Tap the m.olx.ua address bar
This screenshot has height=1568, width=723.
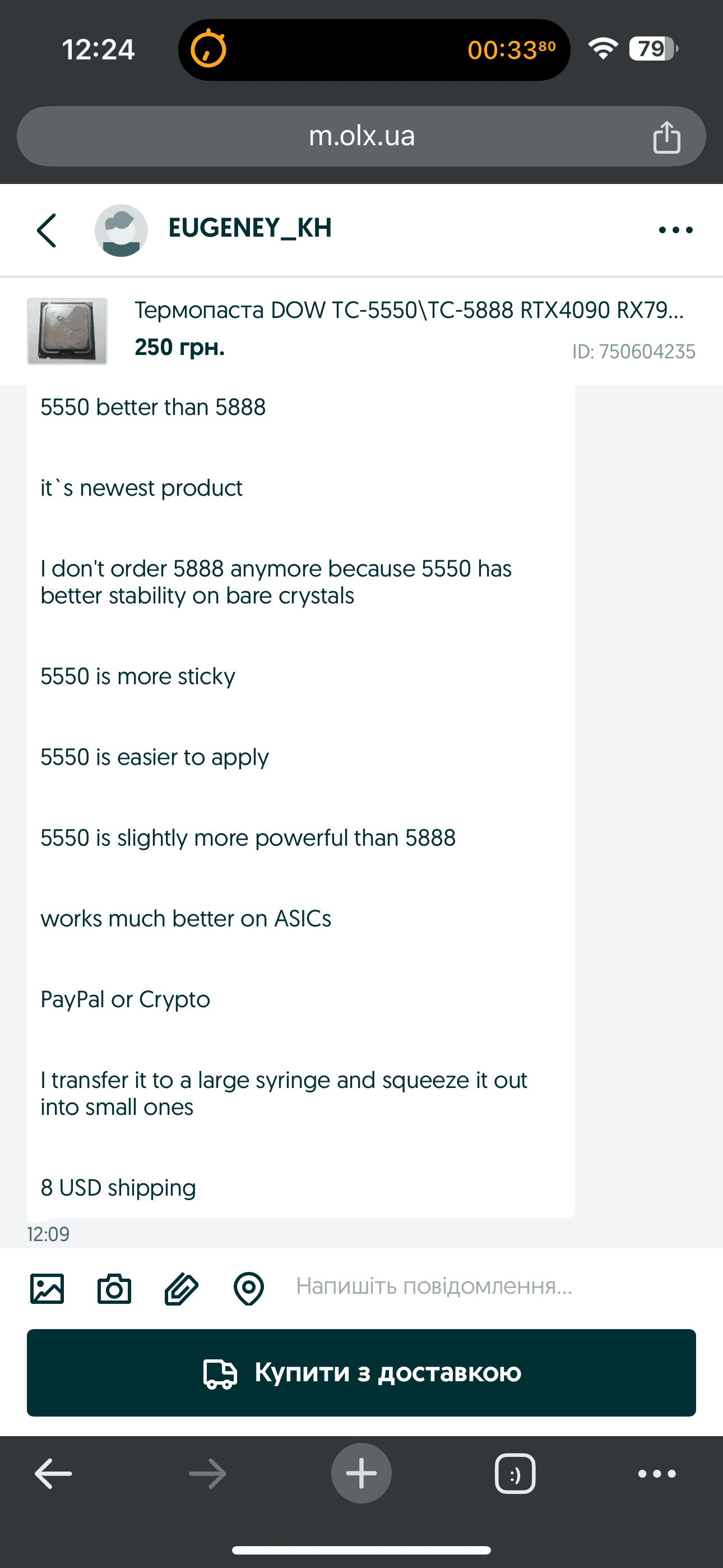pyautogui.click(x=361, y=136)
